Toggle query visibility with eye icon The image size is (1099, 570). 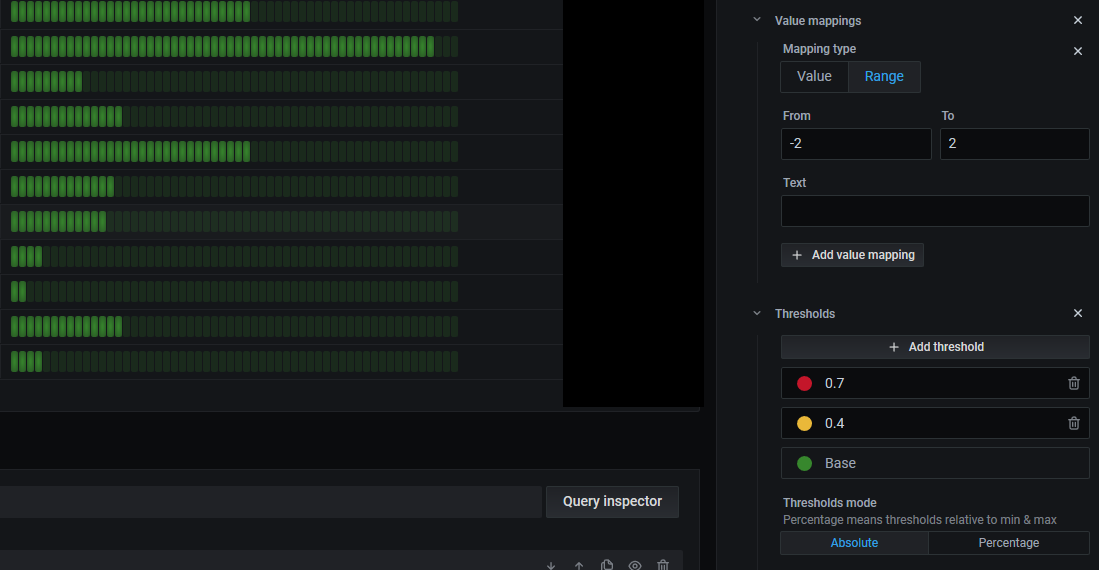[x=635, y=565]
